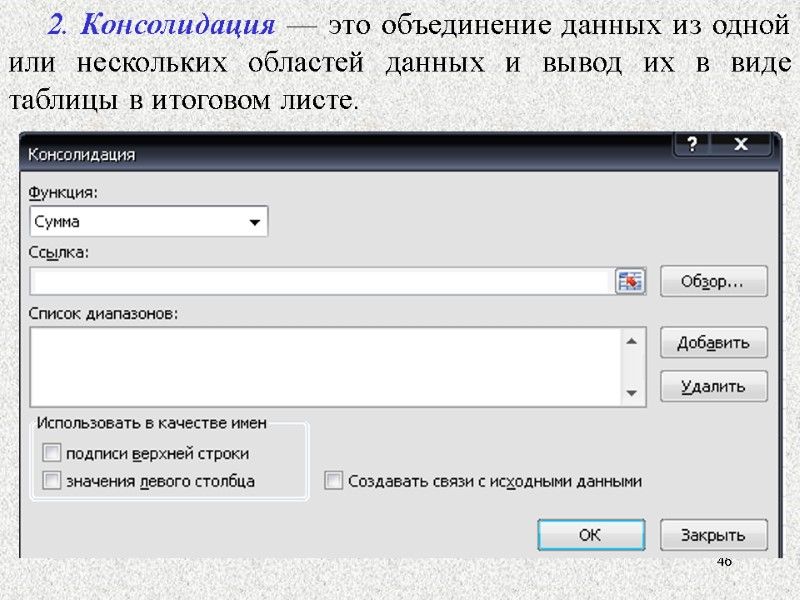Image resolution: width=800 pixels, height=600 pixels.
Task: Close the Консолидация dialog with X
Action: click(x=741, y=144)
